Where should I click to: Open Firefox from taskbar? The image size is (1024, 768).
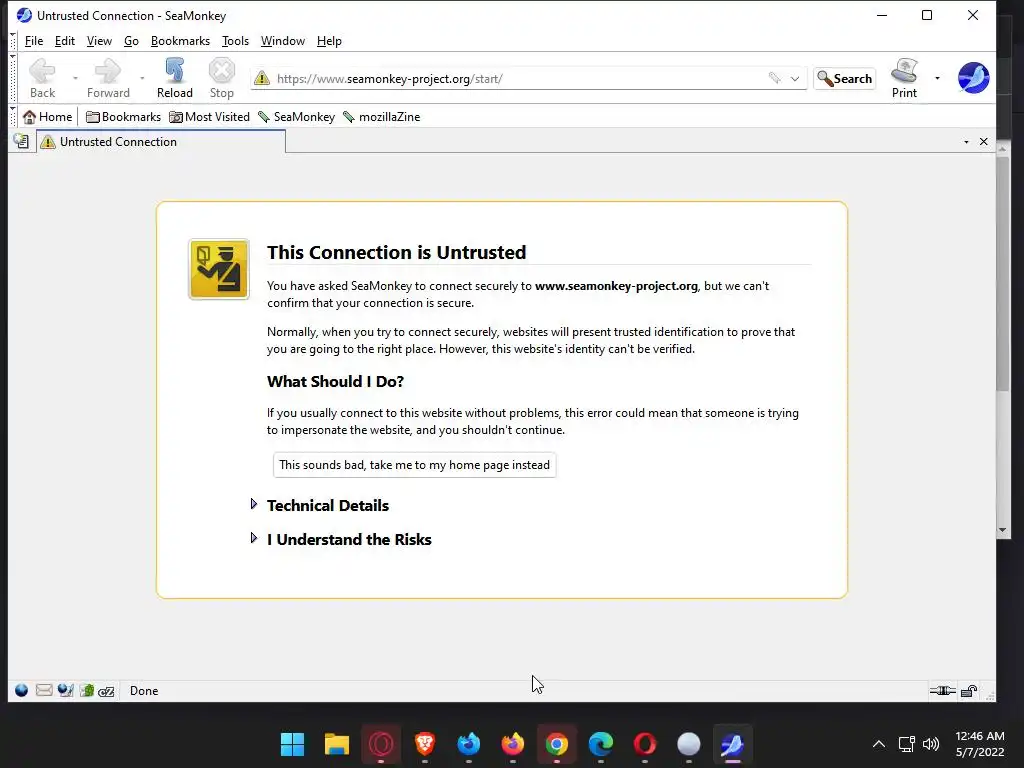513,744
